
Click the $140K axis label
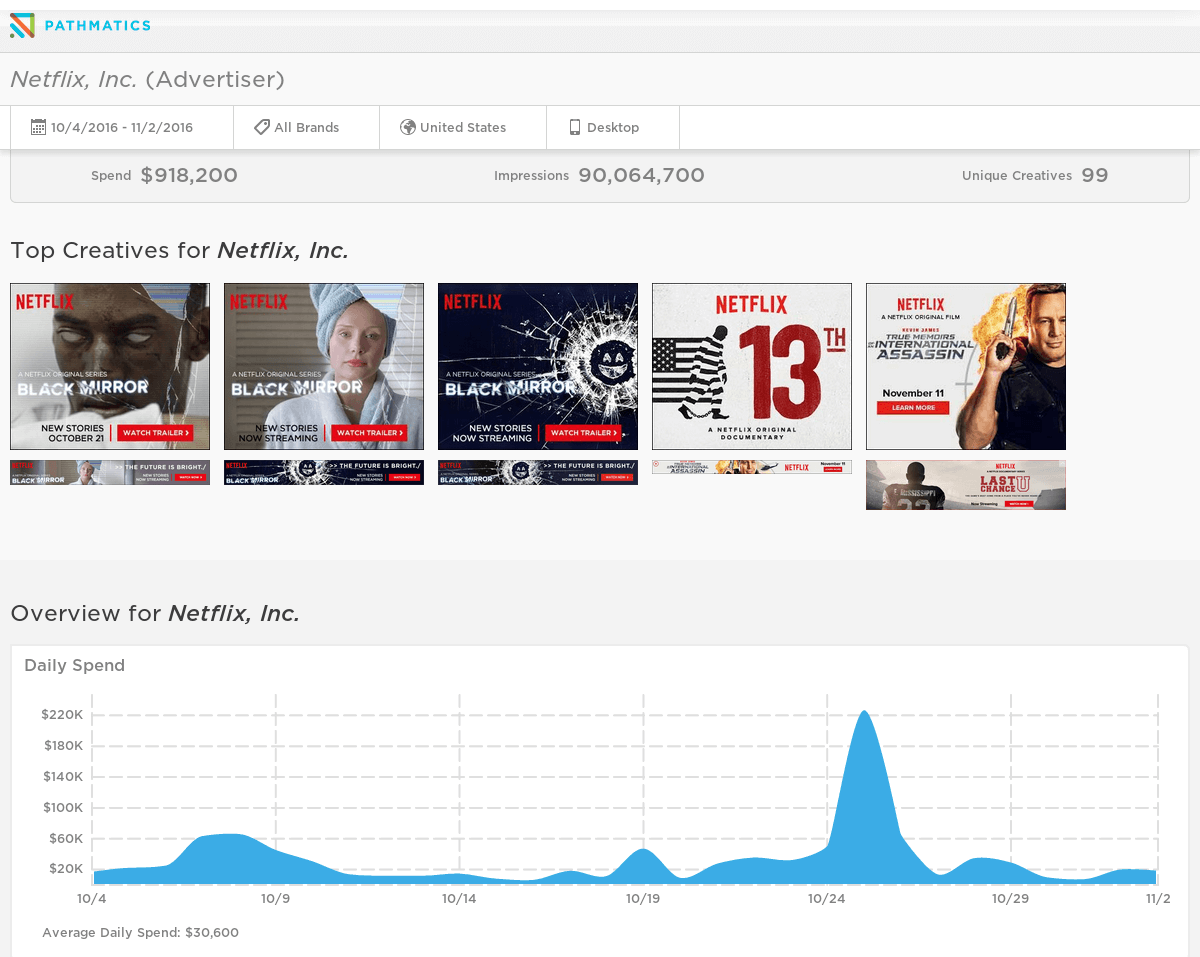63,776
